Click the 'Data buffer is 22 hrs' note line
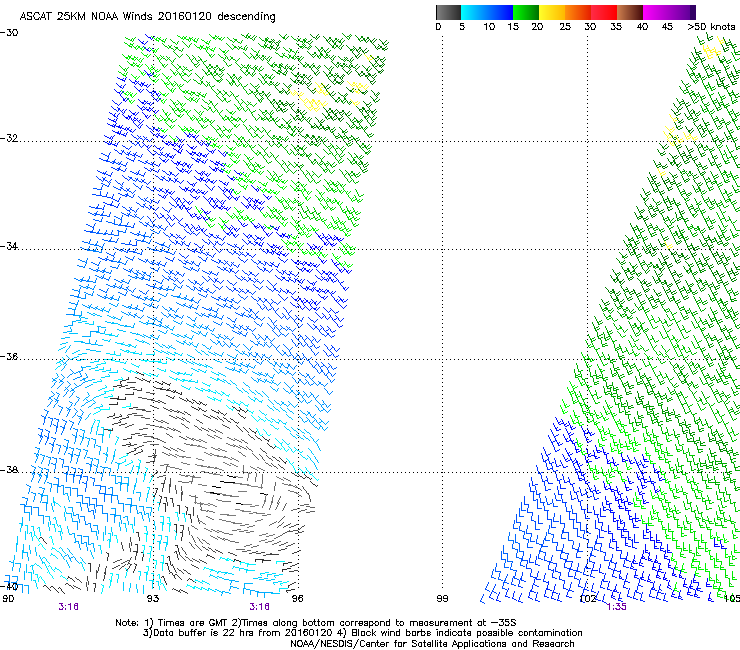The image size is (740, 650). 362,633
